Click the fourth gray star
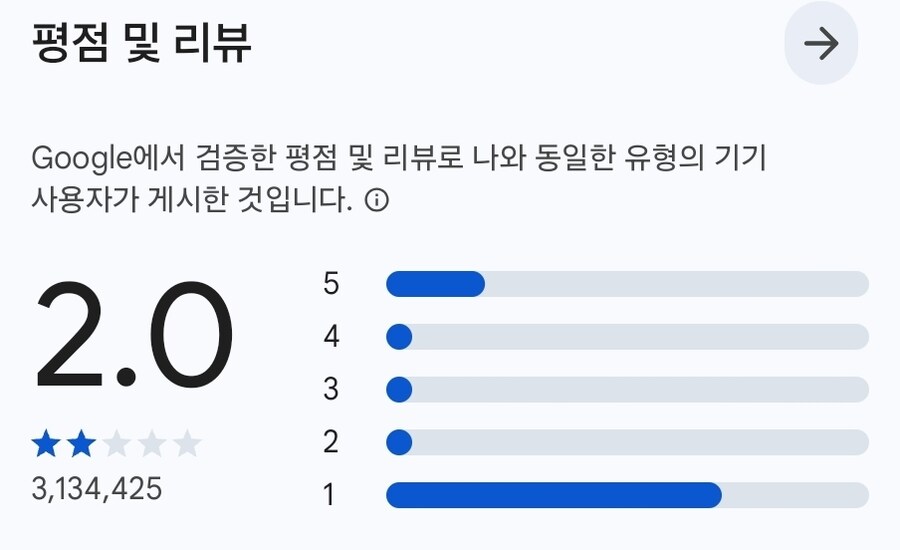 click(152, 443)
